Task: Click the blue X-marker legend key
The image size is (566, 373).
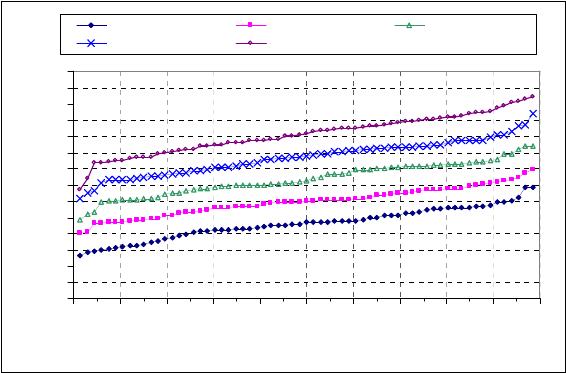Action: 91,43
